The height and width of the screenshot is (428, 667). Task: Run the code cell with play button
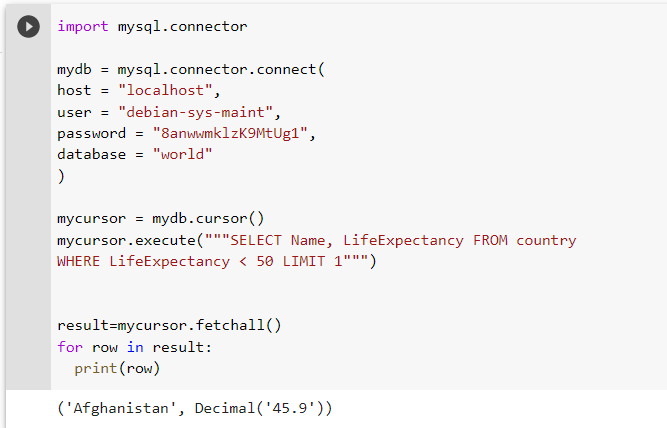pyautogui.click(x=29, y=27)
